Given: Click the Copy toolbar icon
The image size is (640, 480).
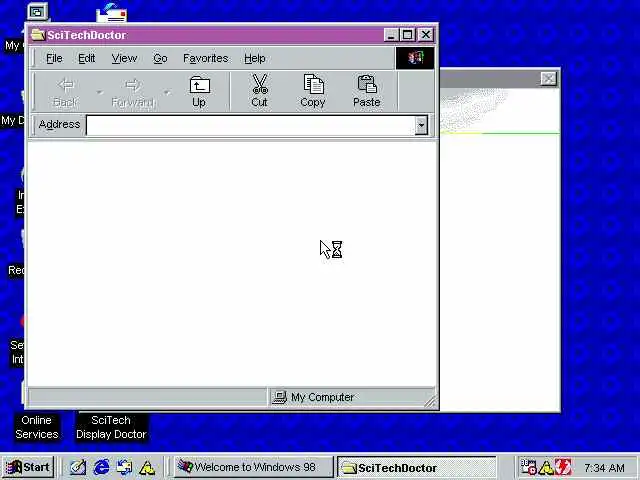Looking at the screenshot, I should tap(313, 91).
